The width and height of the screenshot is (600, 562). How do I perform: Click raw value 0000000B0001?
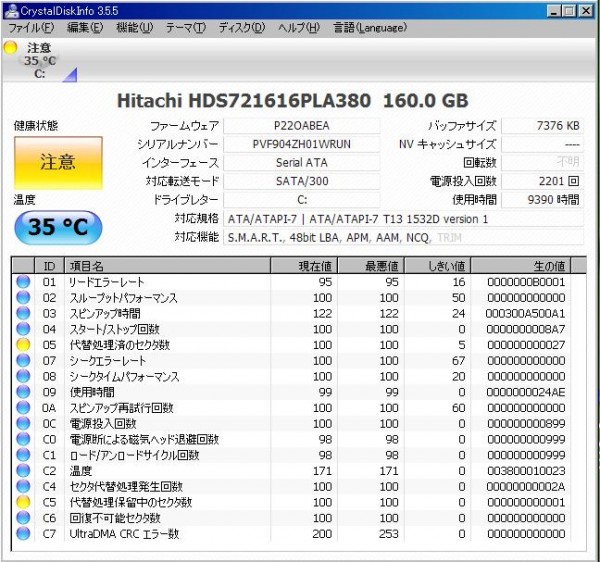click(526, 282)
